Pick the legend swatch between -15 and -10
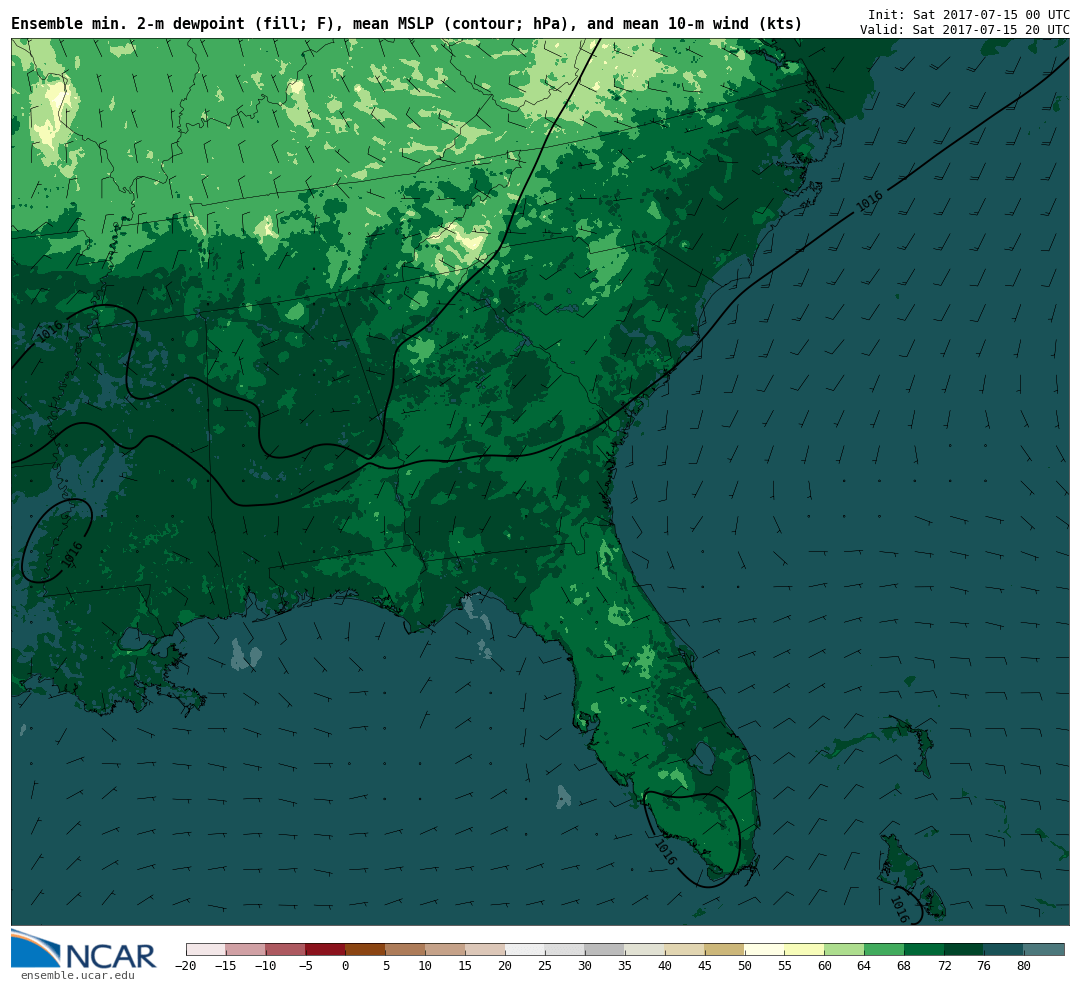The width and height of the screenshot is (1080, 988). (246, 949)
